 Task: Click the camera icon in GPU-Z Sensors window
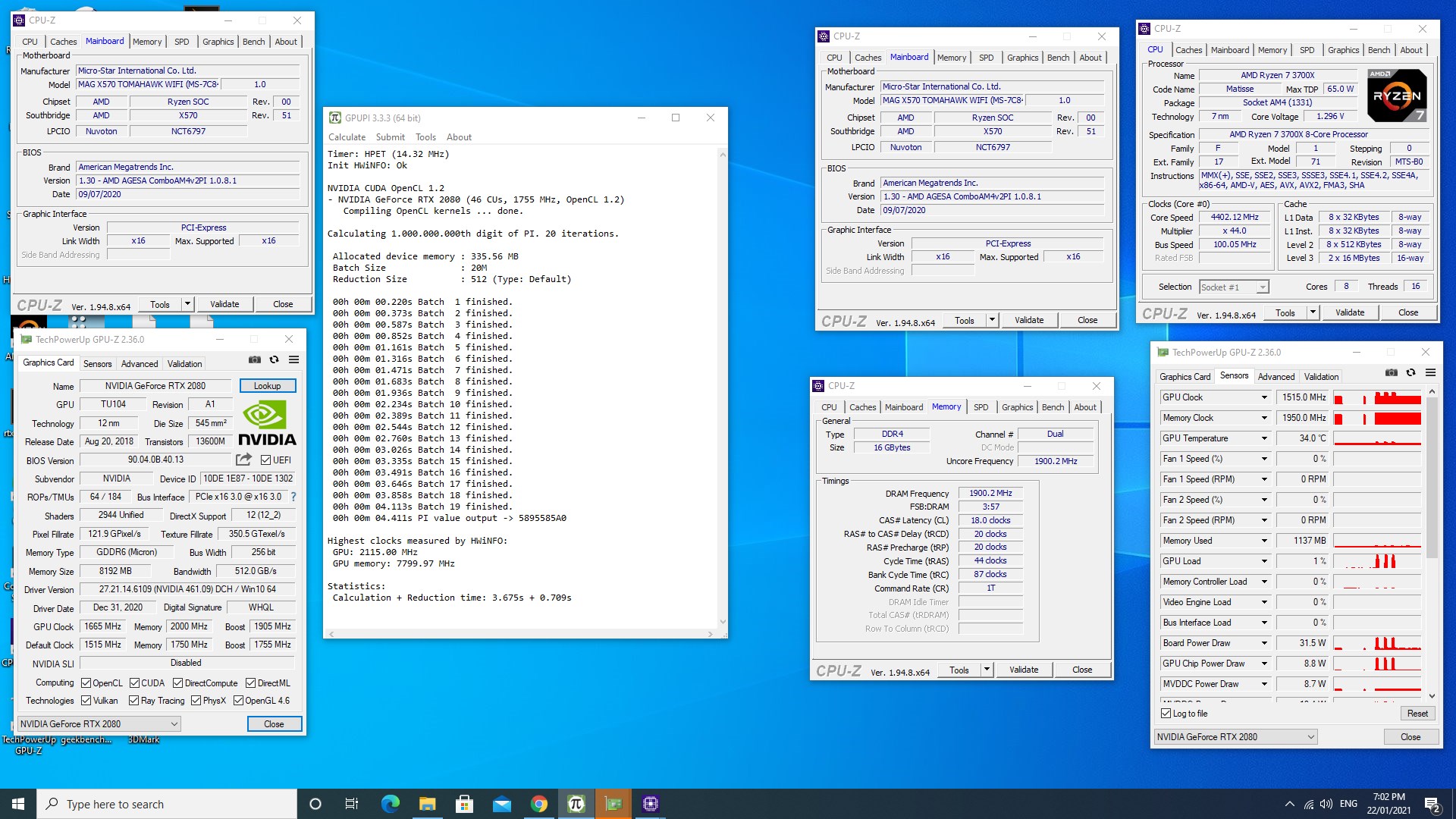tap(1392, 373)
